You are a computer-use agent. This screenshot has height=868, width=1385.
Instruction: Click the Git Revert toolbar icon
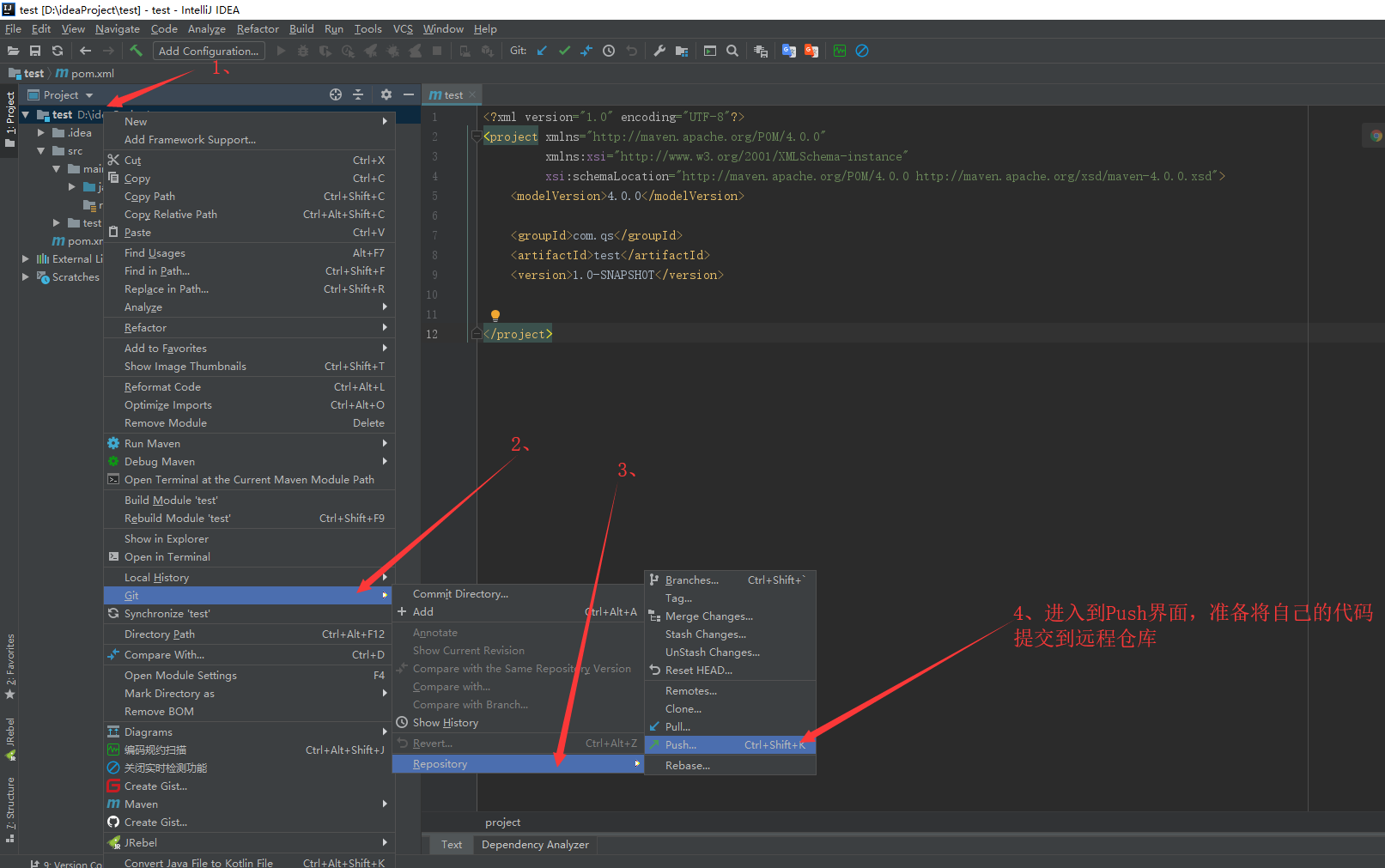(631, 51)
